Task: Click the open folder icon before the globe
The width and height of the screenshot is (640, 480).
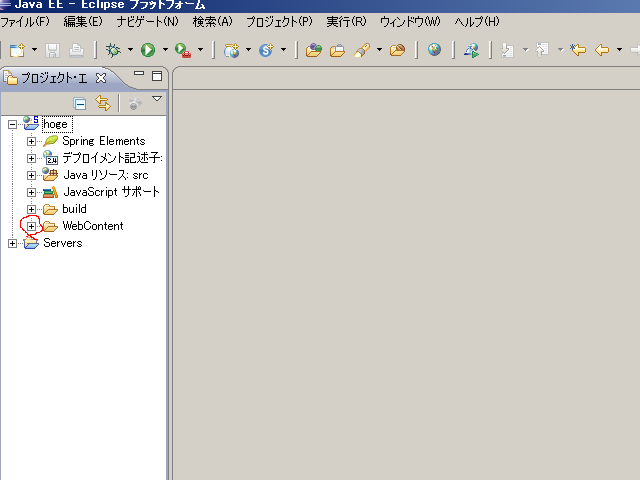Action: click(397, 50)
